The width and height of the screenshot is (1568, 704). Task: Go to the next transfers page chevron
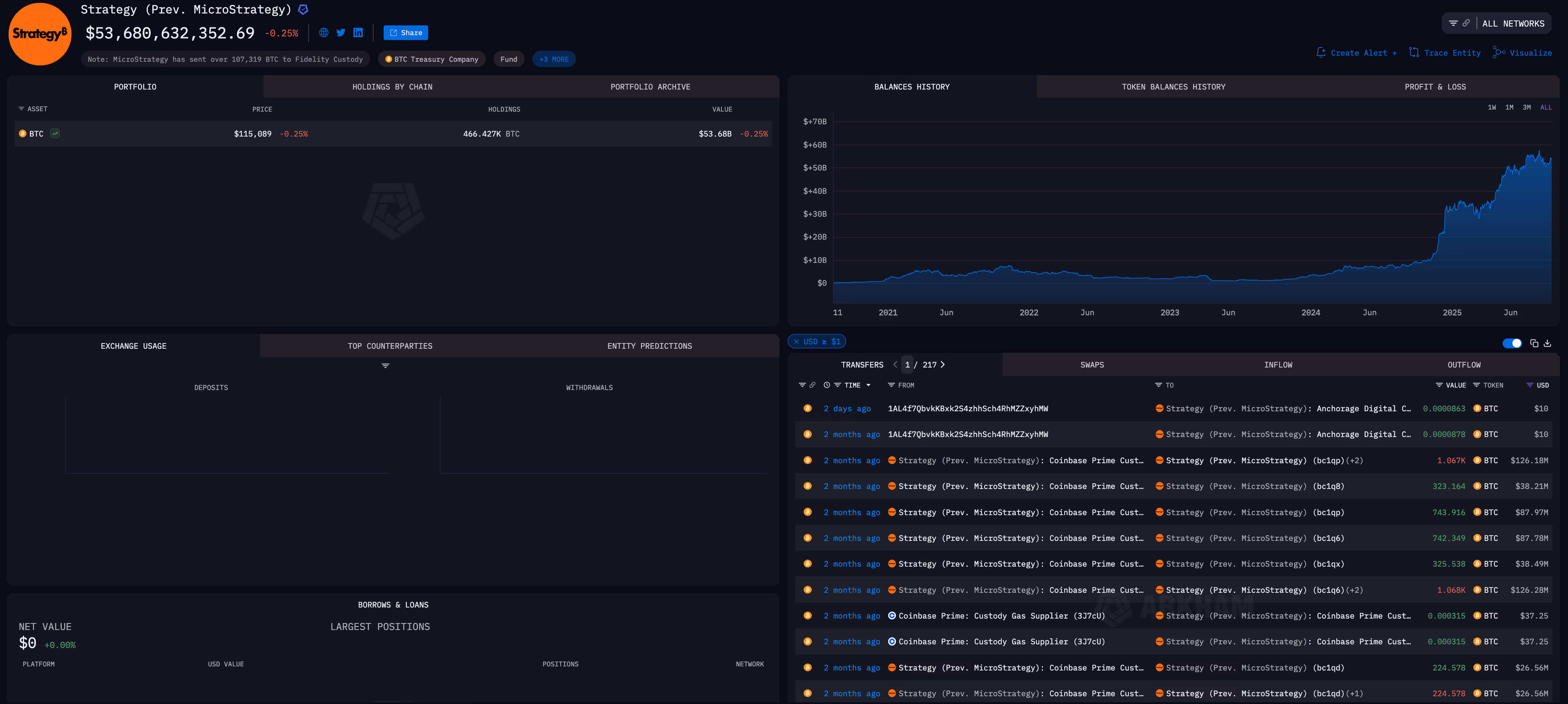pyautogui.click(x=942, y=365)
